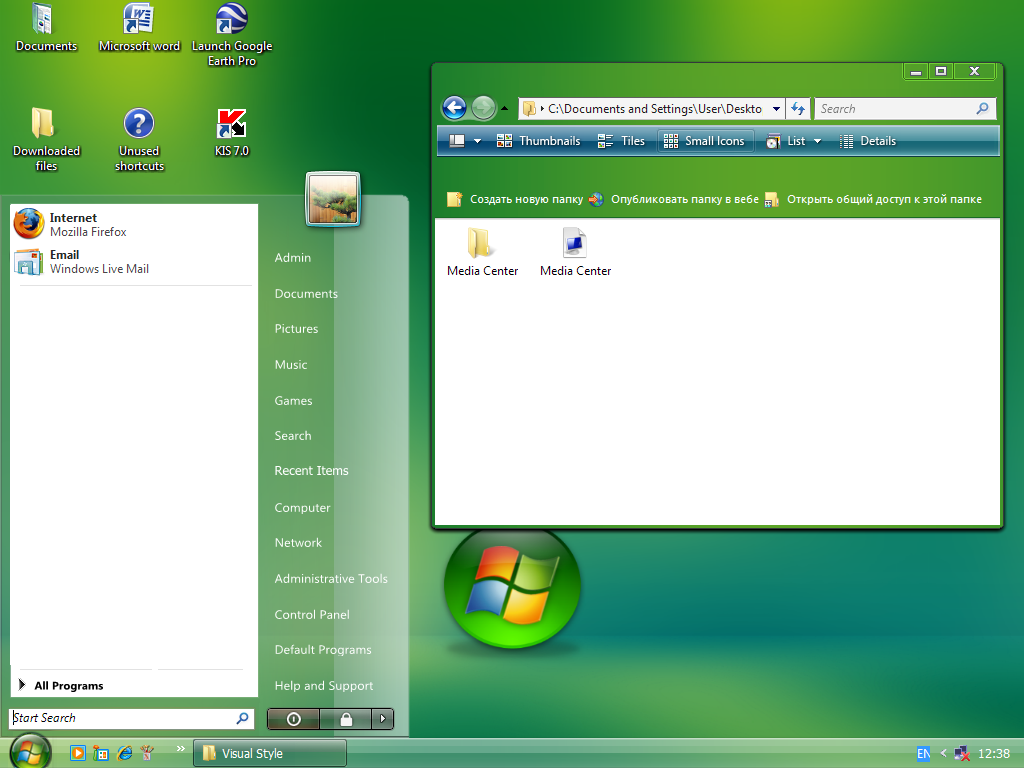
Task: Click the EN language indicator in tray
Action: (x=923, y=754)
